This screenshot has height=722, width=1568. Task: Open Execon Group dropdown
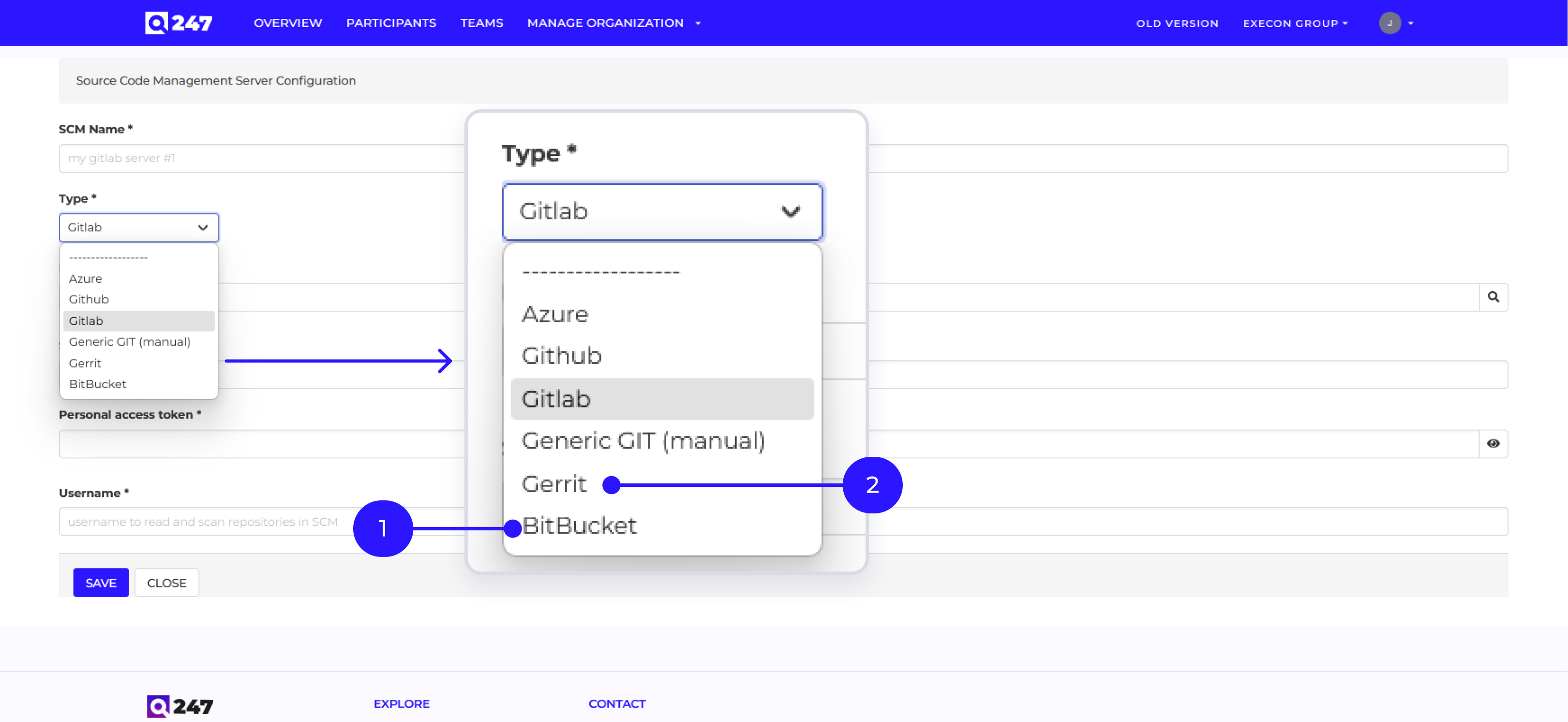1295,23
